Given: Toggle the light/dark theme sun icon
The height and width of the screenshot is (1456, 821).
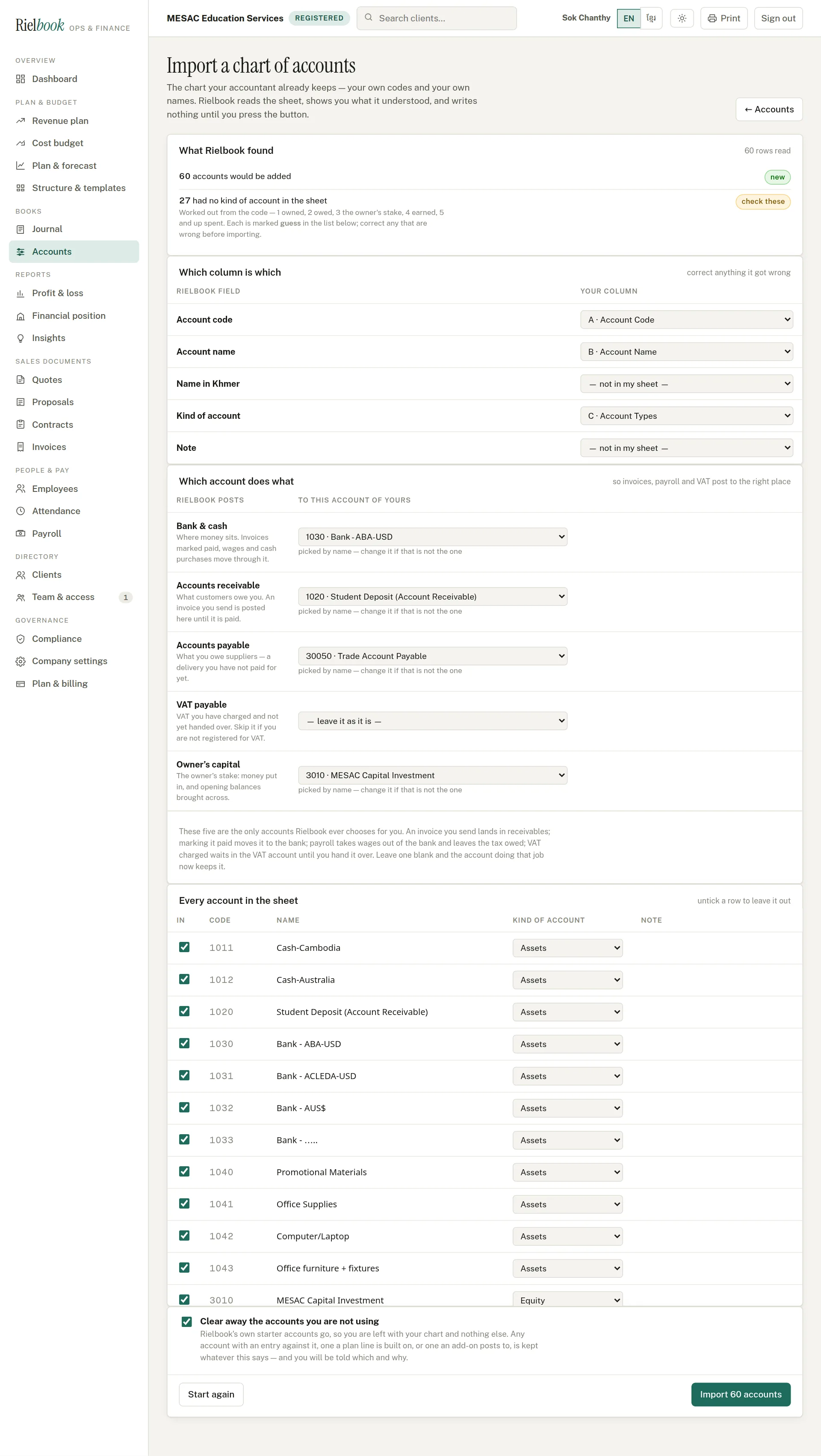Looking at the screenshot, I should coord(682,18).
